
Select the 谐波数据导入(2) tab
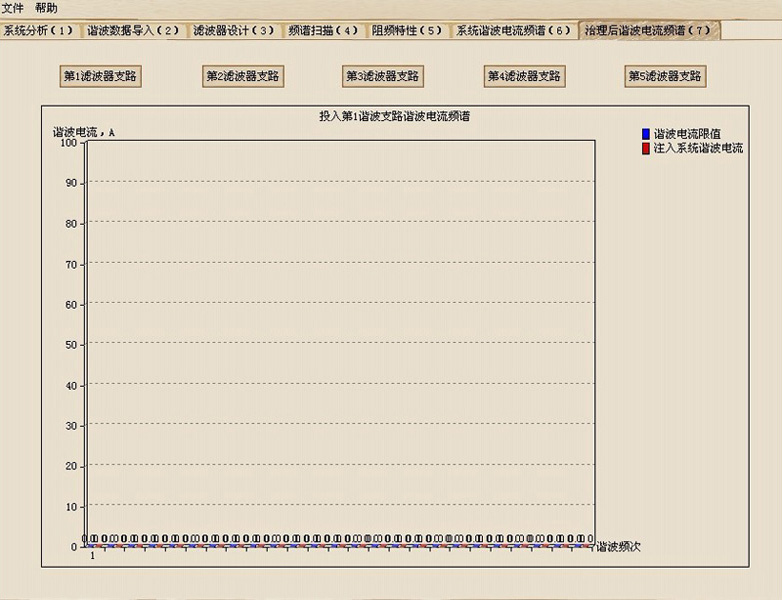pyautogui.click(x=131, y=30)
